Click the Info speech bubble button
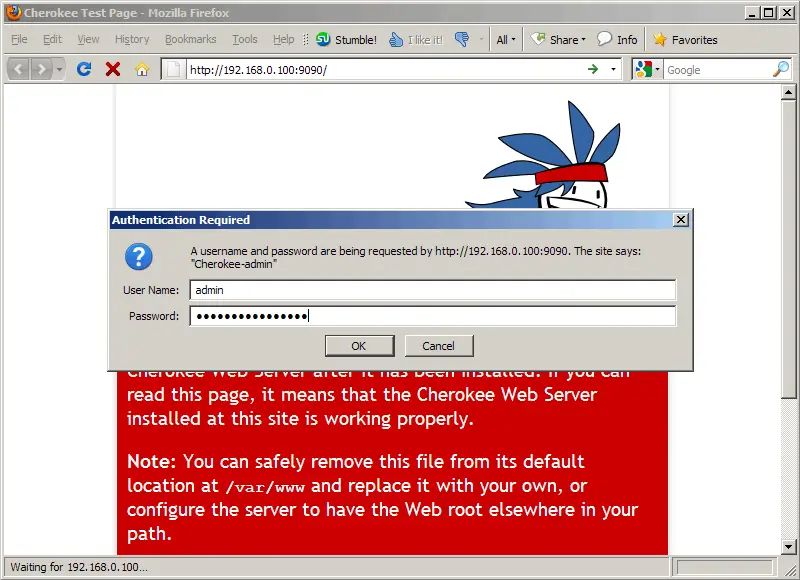The height and width of the screenshot is (580, 800). (x=617, y=39)
